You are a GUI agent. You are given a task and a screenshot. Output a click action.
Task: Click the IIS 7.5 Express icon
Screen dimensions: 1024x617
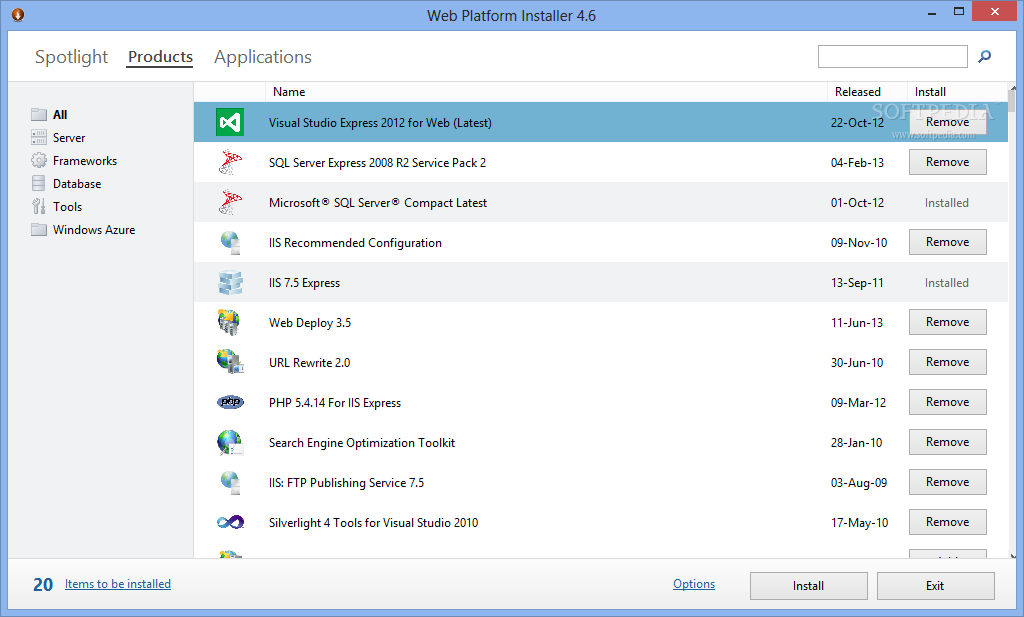(230, 283)
